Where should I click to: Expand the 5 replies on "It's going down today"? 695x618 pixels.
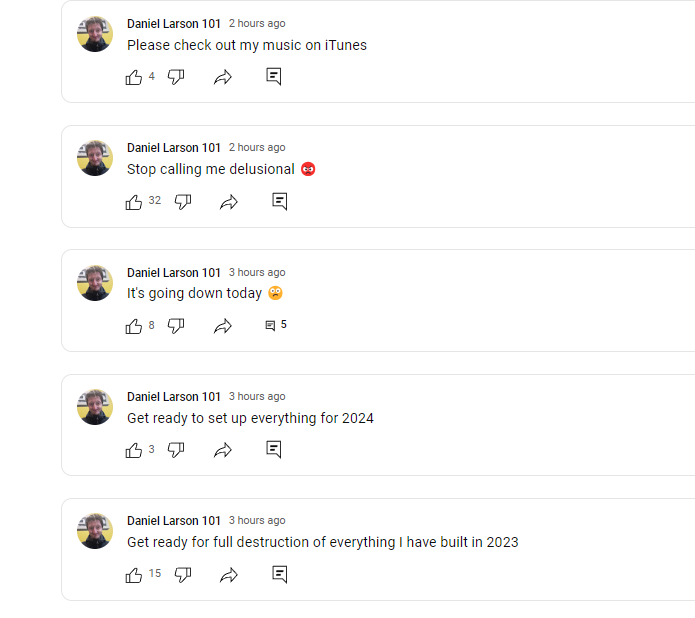[275, 325]
